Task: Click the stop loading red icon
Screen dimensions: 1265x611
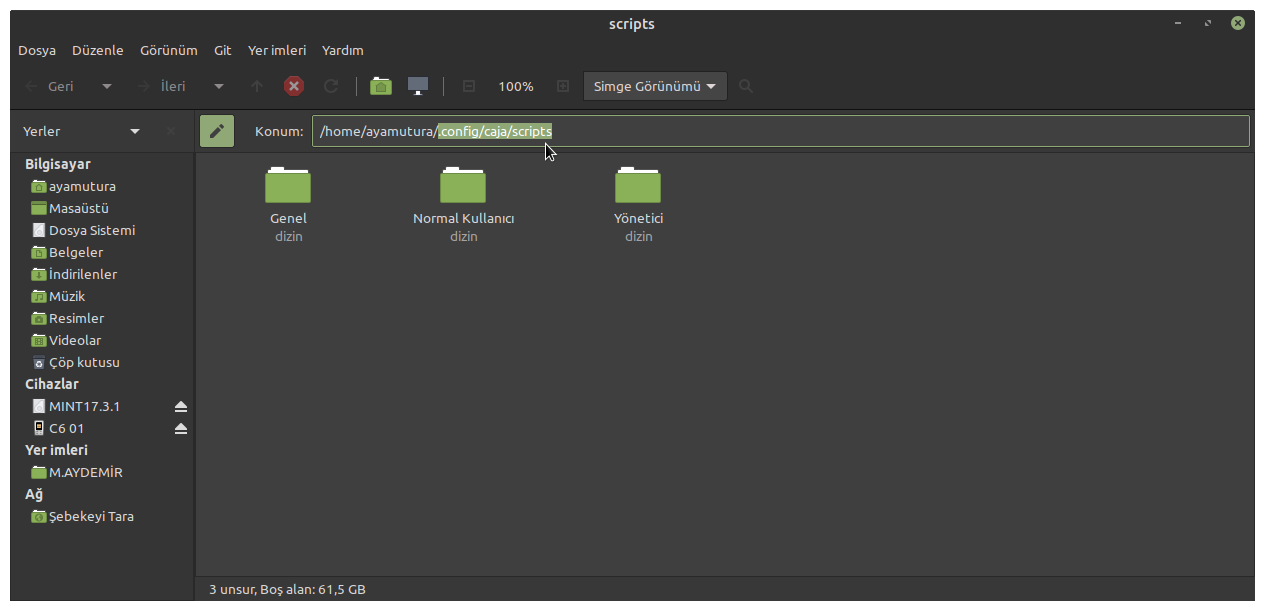Action: 294,86
